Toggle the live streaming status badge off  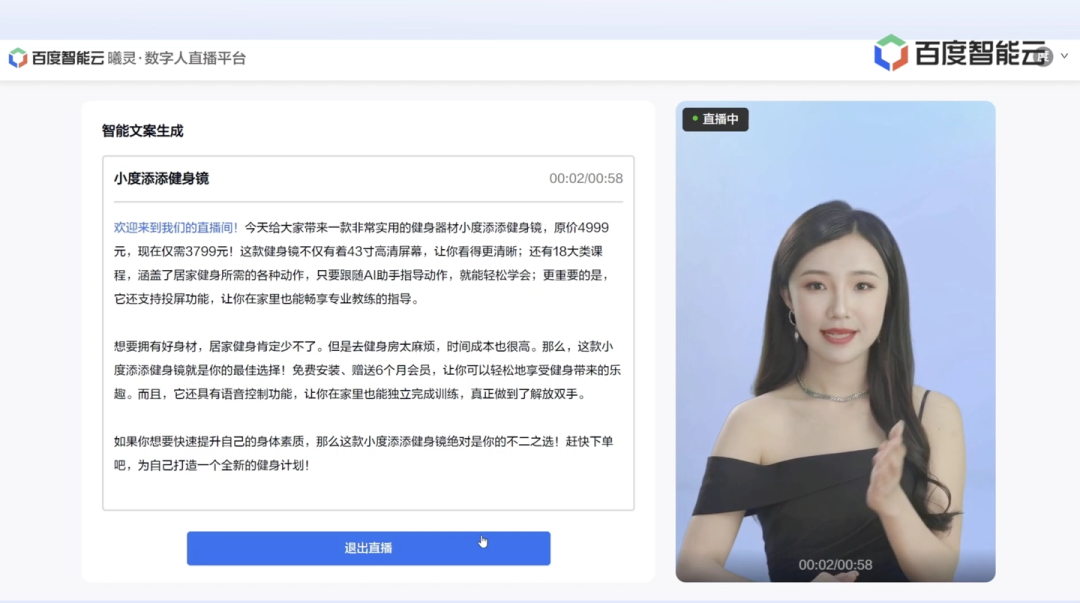click(715, 119)
